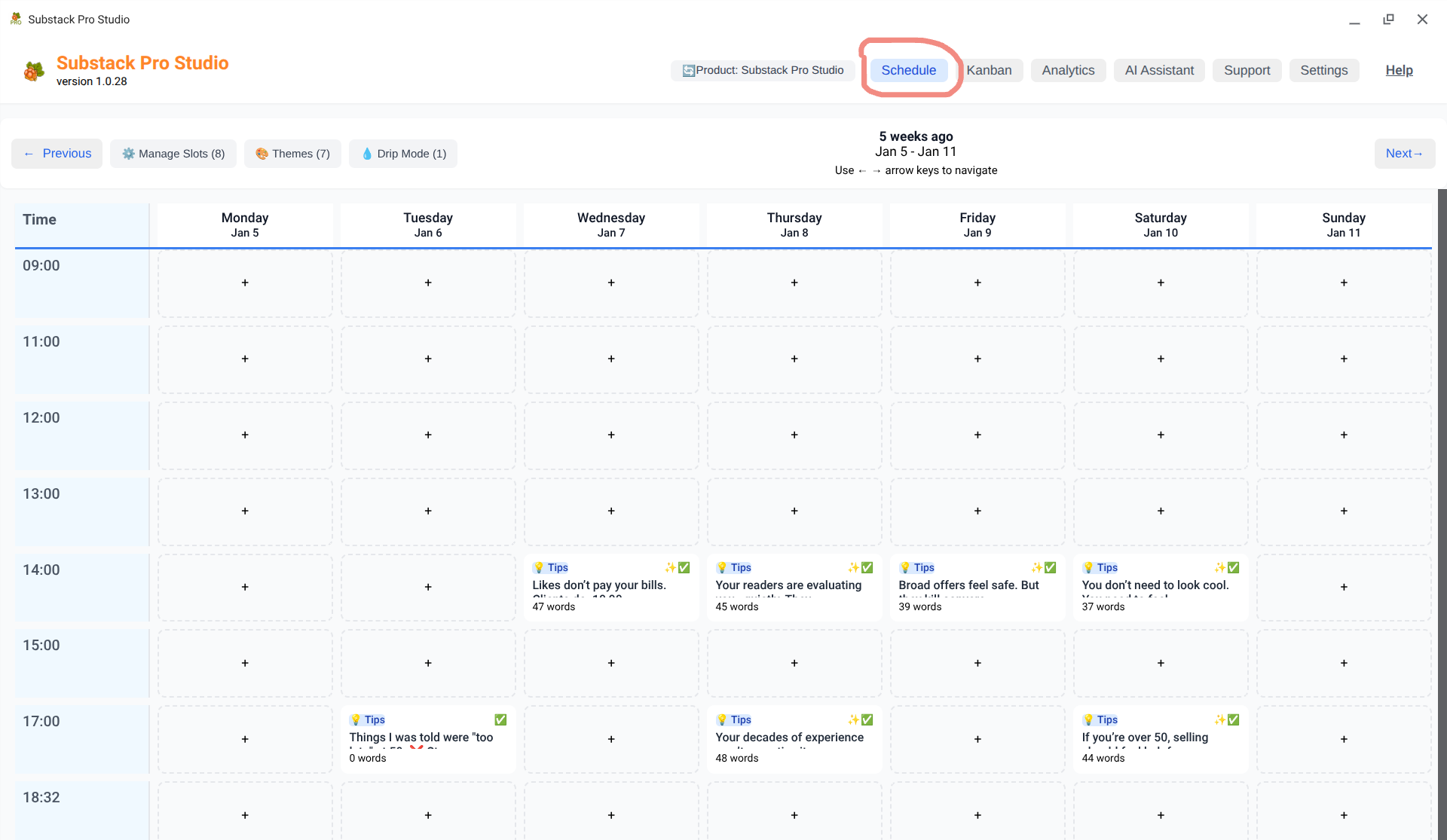1447x840 pixels.
Task: Click the vertical scrollbar on the right
Action: pos(1442,512)
